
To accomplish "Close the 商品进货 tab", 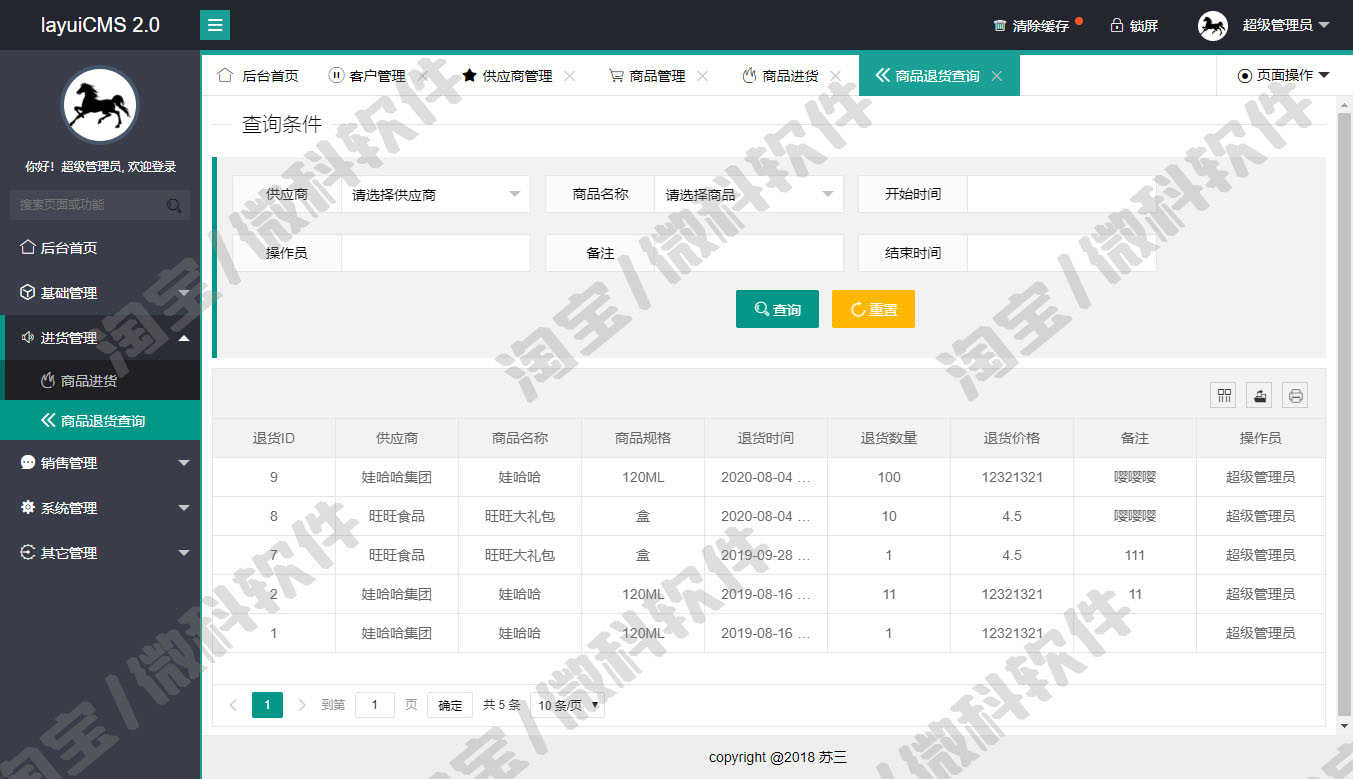I will click(836, 76).
